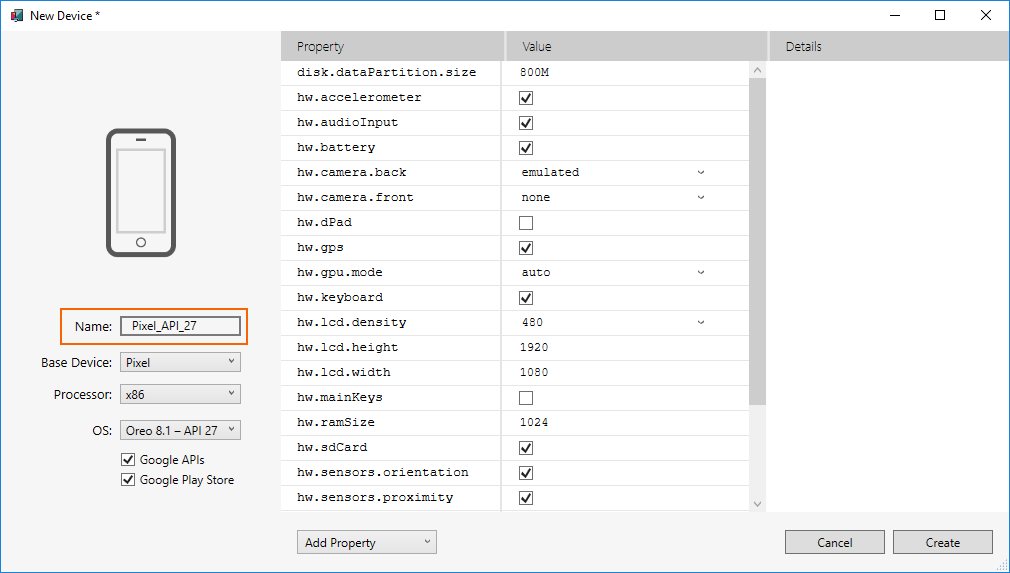Toggle the Google Play Store checkbox

[x=128, y=480]
